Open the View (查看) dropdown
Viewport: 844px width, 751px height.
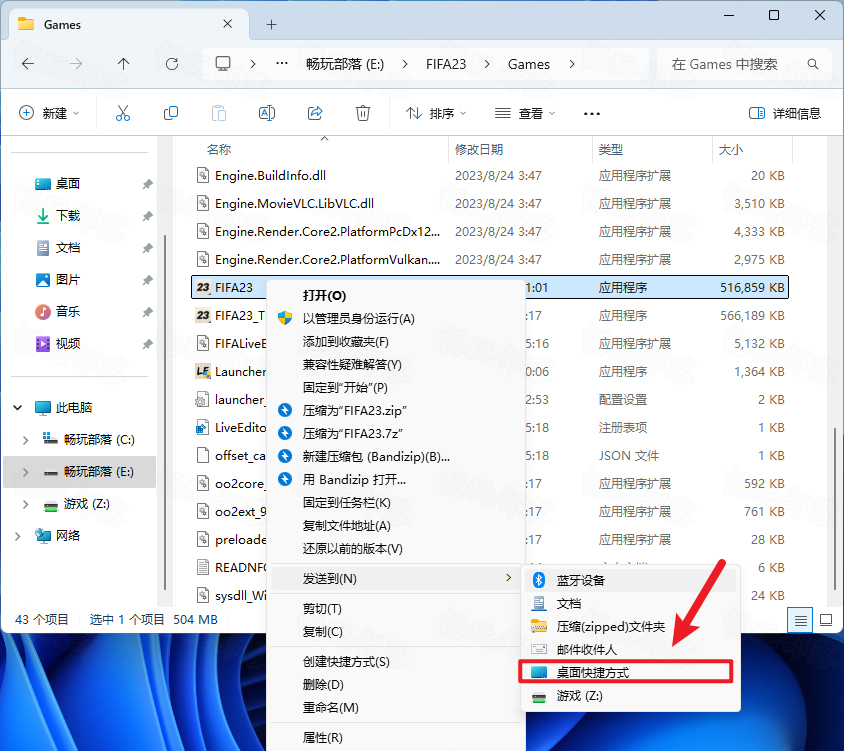tap(525, 114)
